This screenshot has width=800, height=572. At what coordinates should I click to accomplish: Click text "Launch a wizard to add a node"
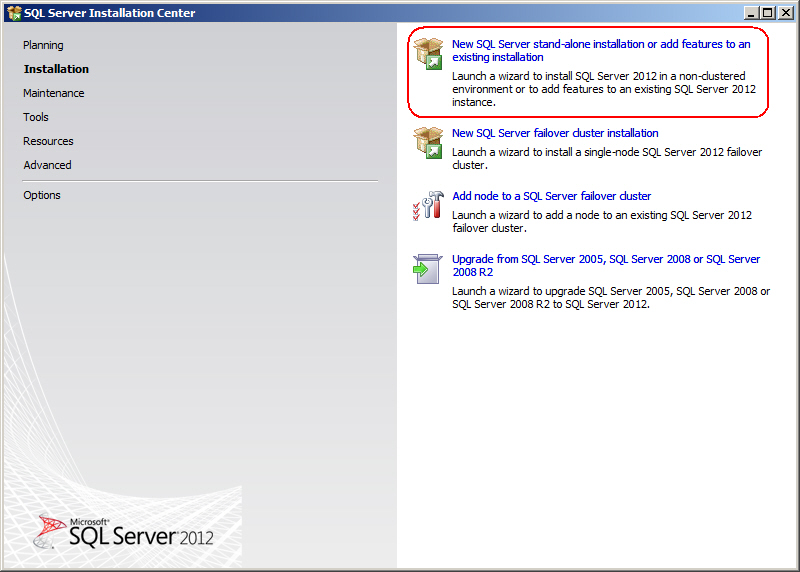pos(602,221)
